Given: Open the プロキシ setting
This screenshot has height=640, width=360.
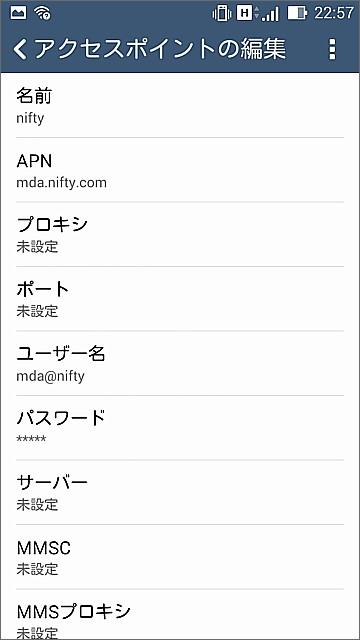Looking at the screenshot, I should click(x=180, y=235).
